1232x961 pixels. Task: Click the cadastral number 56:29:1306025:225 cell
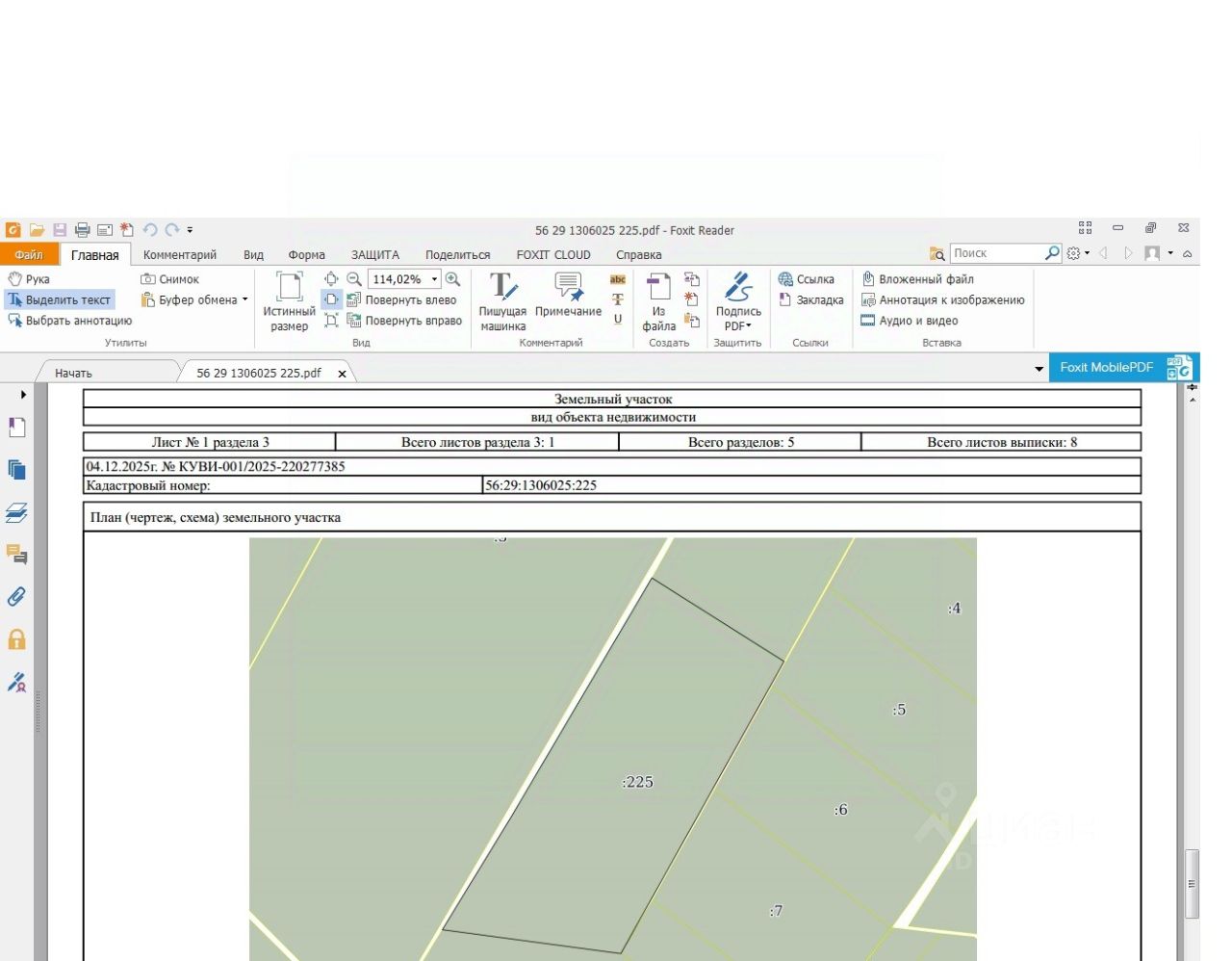point(811,485)
